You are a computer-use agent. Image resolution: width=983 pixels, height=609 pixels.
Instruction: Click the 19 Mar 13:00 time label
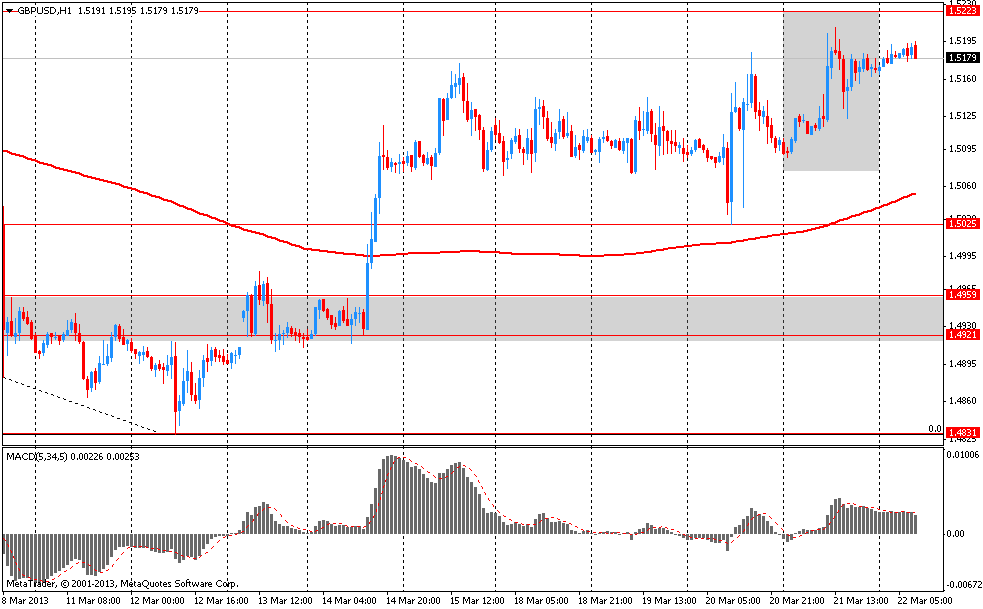pos(667,601)
